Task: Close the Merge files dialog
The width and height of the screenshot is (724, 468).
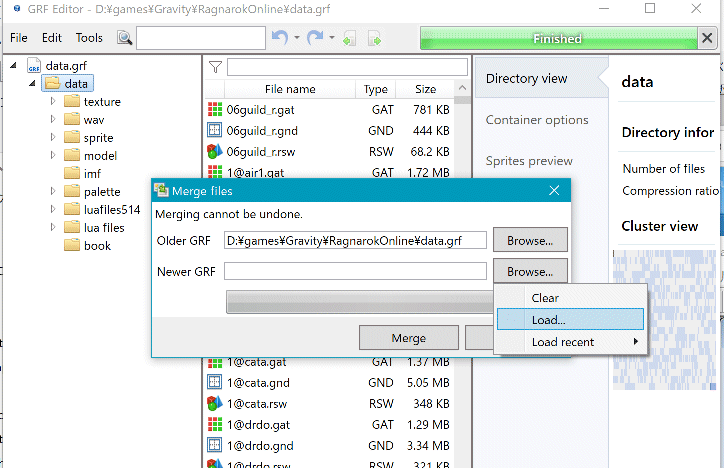Action: tap(554, 190)
